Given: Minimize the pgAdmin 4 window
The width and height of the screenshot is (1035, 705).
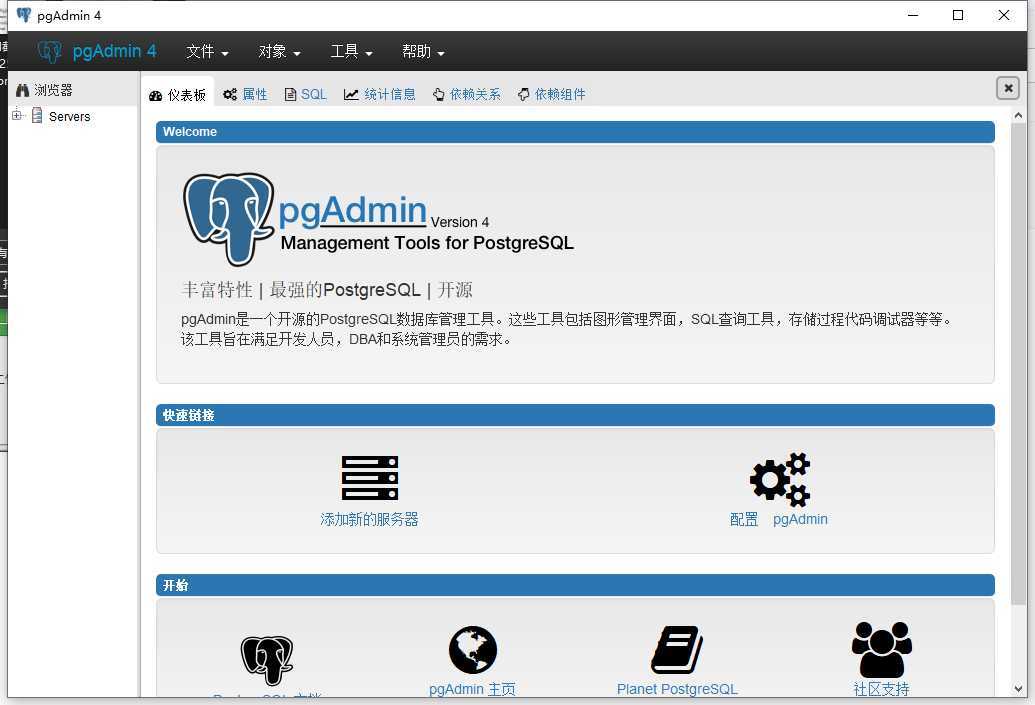Looking at the screenshot, I should (913, 15).
